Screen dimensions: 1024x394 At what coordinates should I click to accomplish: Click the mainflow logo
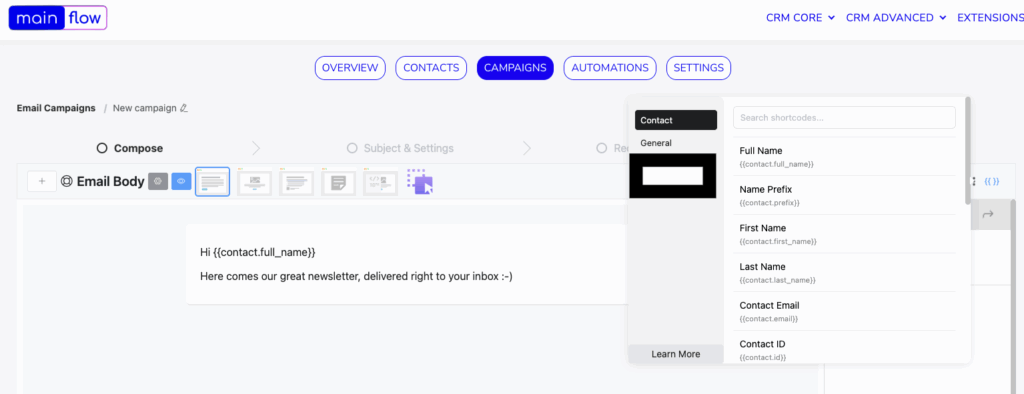57,18
